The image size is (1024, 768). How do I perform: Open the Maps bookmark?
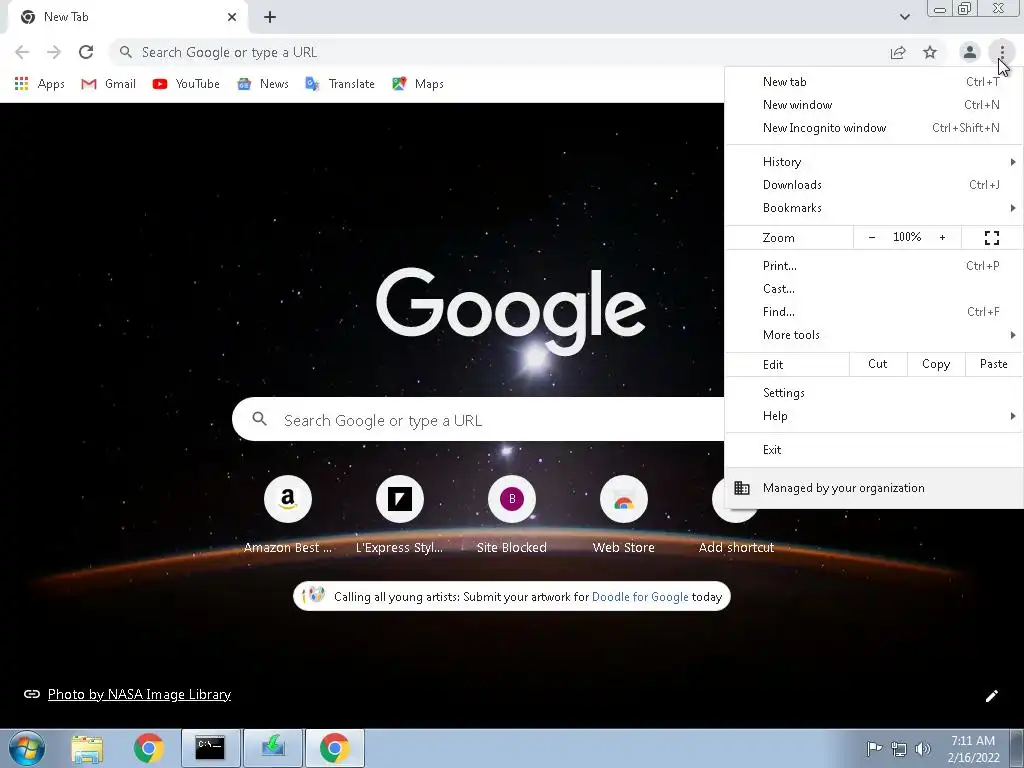[x=418, y=84]
